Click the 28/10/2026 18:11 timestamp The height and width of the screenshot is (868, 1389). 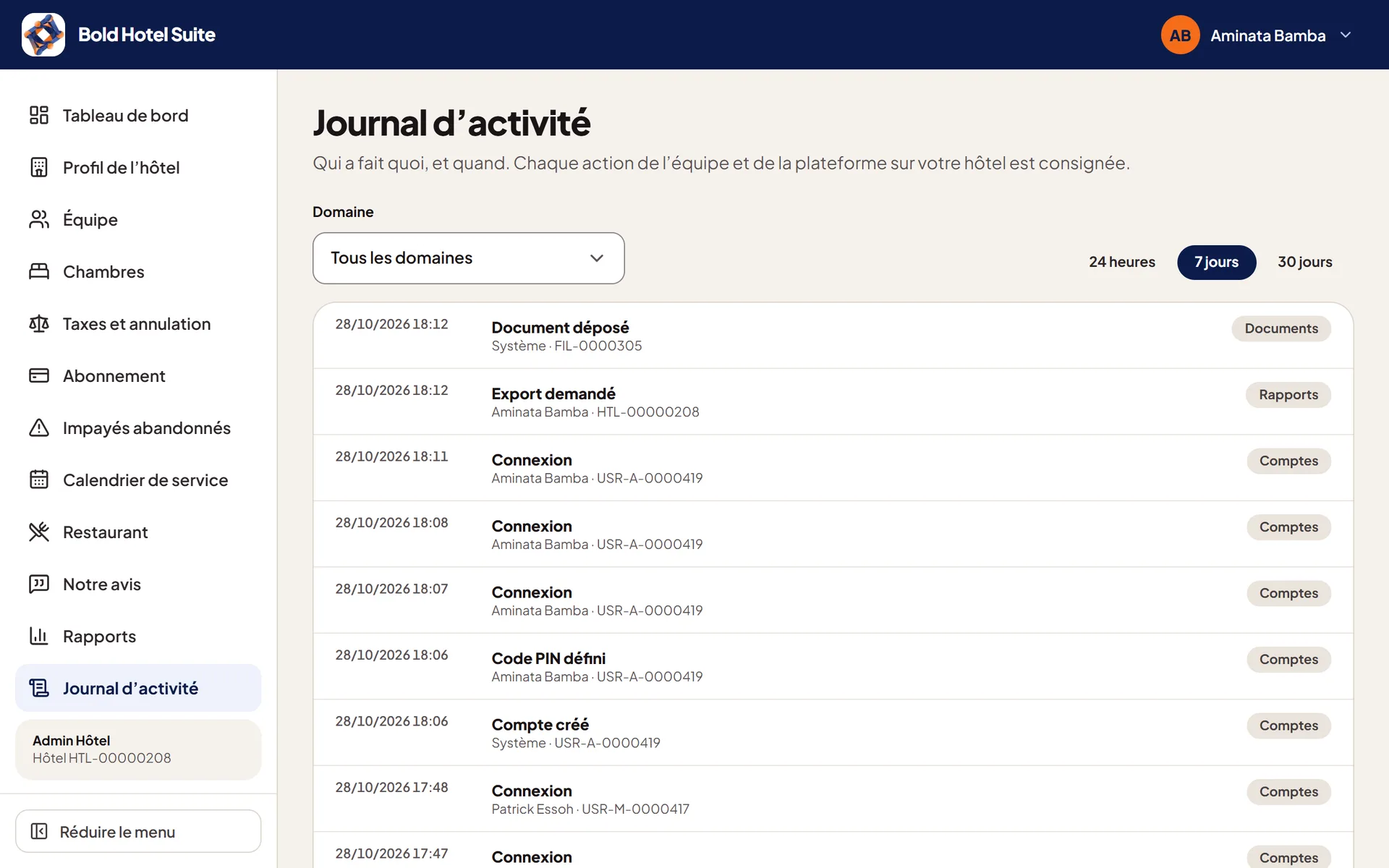tap(391, 456)
